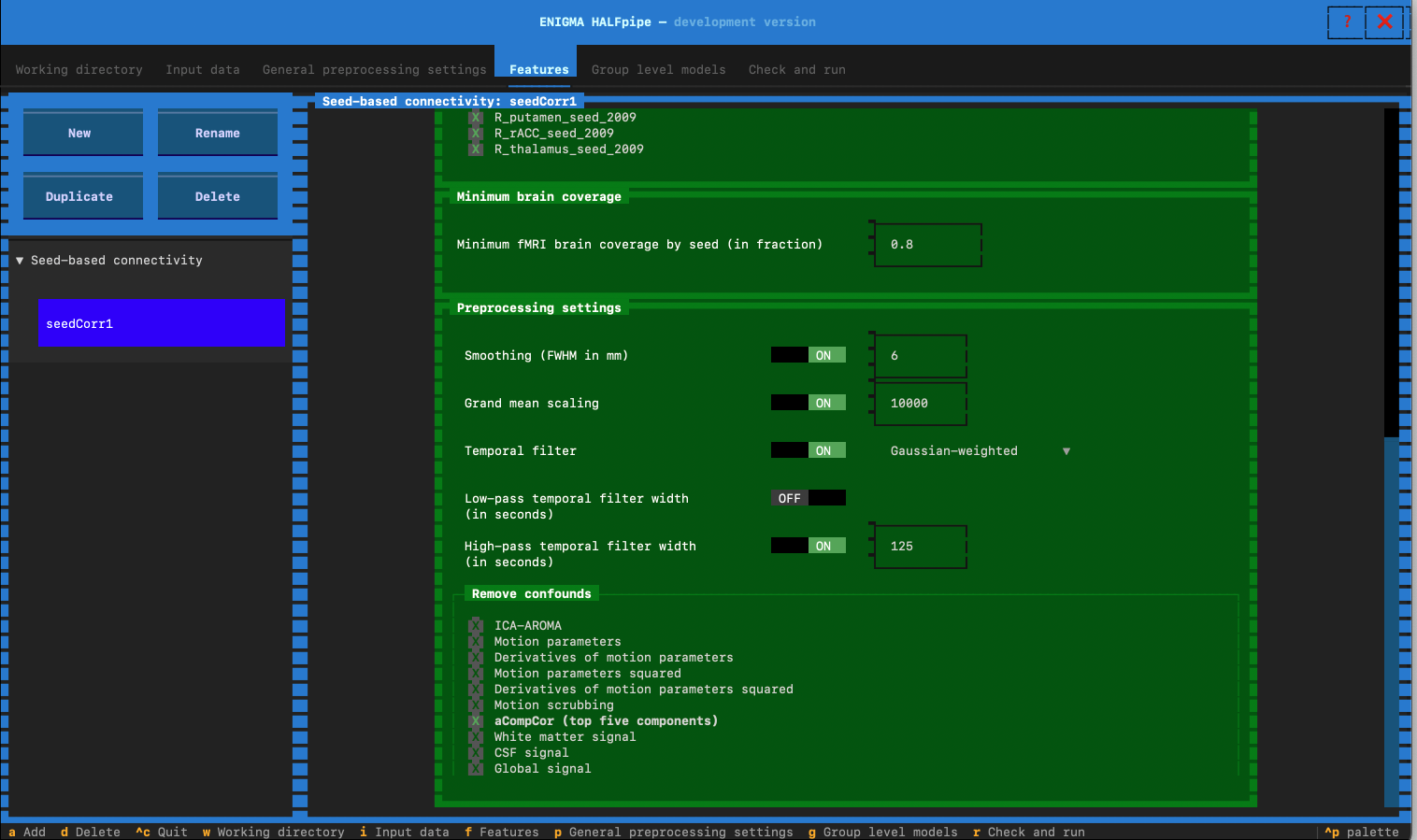Click the 'a Add' footer shortcut
The image size is (1417, 840).
pos(27,832)
